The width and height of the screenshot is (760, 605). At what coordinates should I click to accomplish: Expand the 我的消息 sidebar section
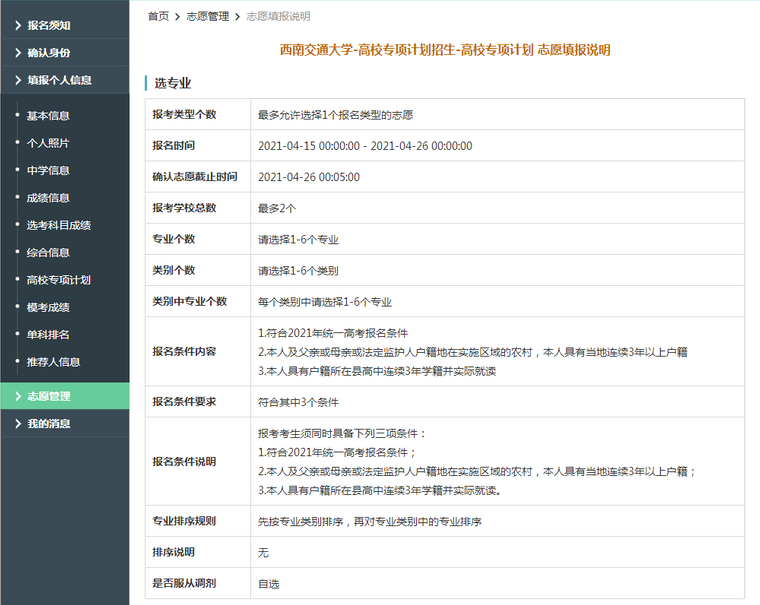tap(64, 424)
